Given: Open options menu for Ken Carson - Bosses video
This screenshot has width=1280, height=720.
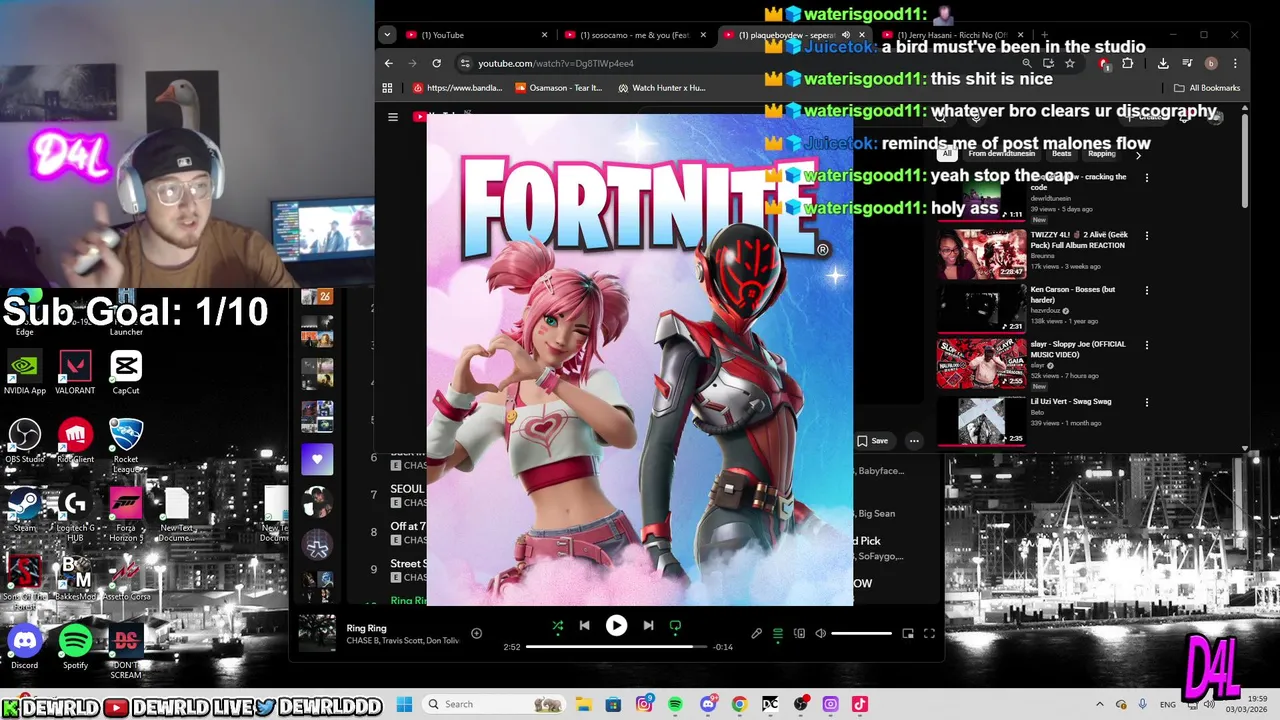Looking at the screenshot, I should (1147, 291).
